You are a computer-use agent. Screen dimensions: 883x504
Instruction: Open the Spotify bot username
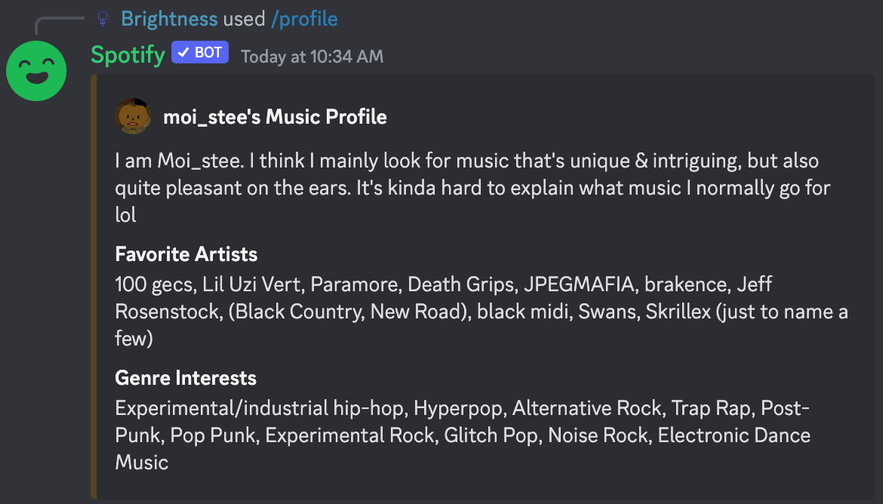[x=128, y=55]
